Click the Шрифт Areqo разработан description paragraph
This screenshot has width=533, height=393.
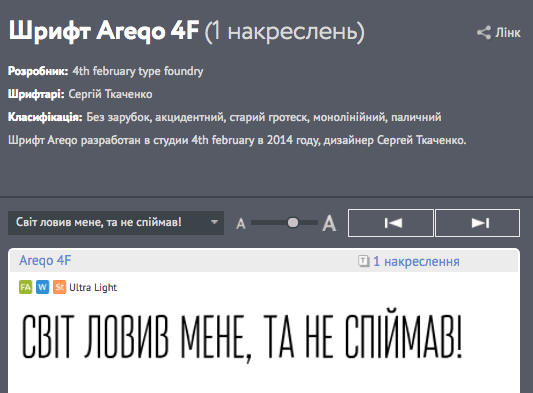(237, 140)
